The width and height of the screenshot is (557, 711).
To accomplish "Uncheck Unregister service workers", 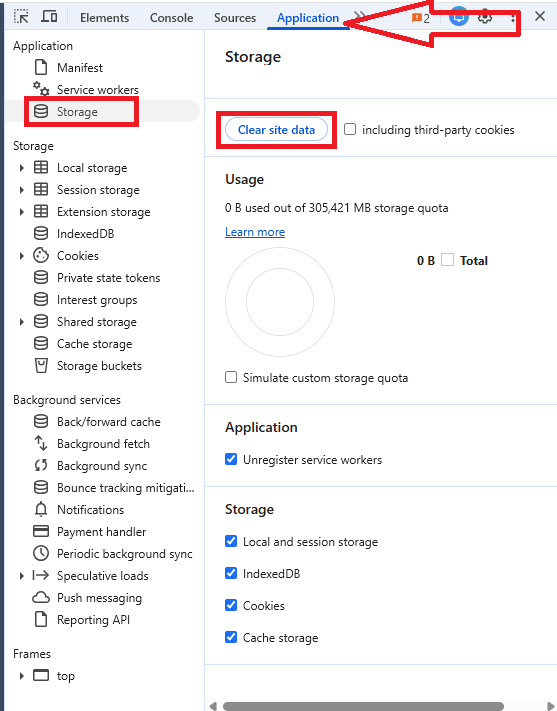I will tap(231, 459).
